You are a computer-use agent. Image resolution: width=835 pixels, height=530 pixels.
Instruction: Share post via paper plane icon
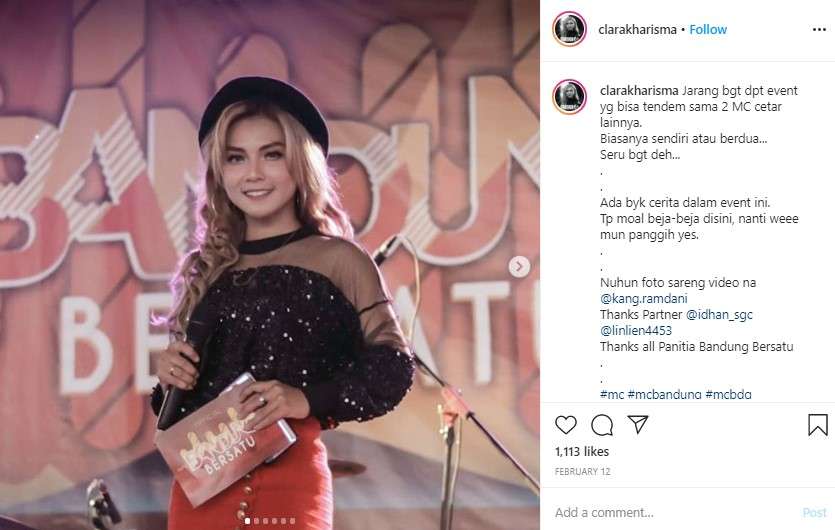(637, 425)
